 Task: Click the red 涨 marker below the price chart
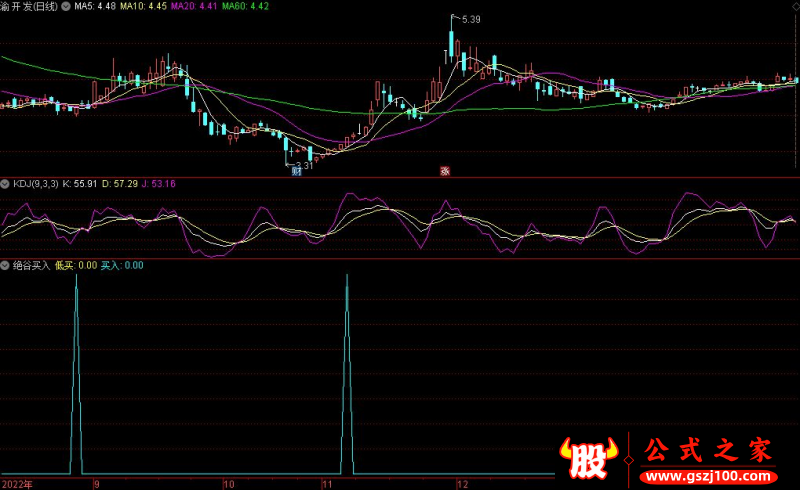(x=444, y=171)
